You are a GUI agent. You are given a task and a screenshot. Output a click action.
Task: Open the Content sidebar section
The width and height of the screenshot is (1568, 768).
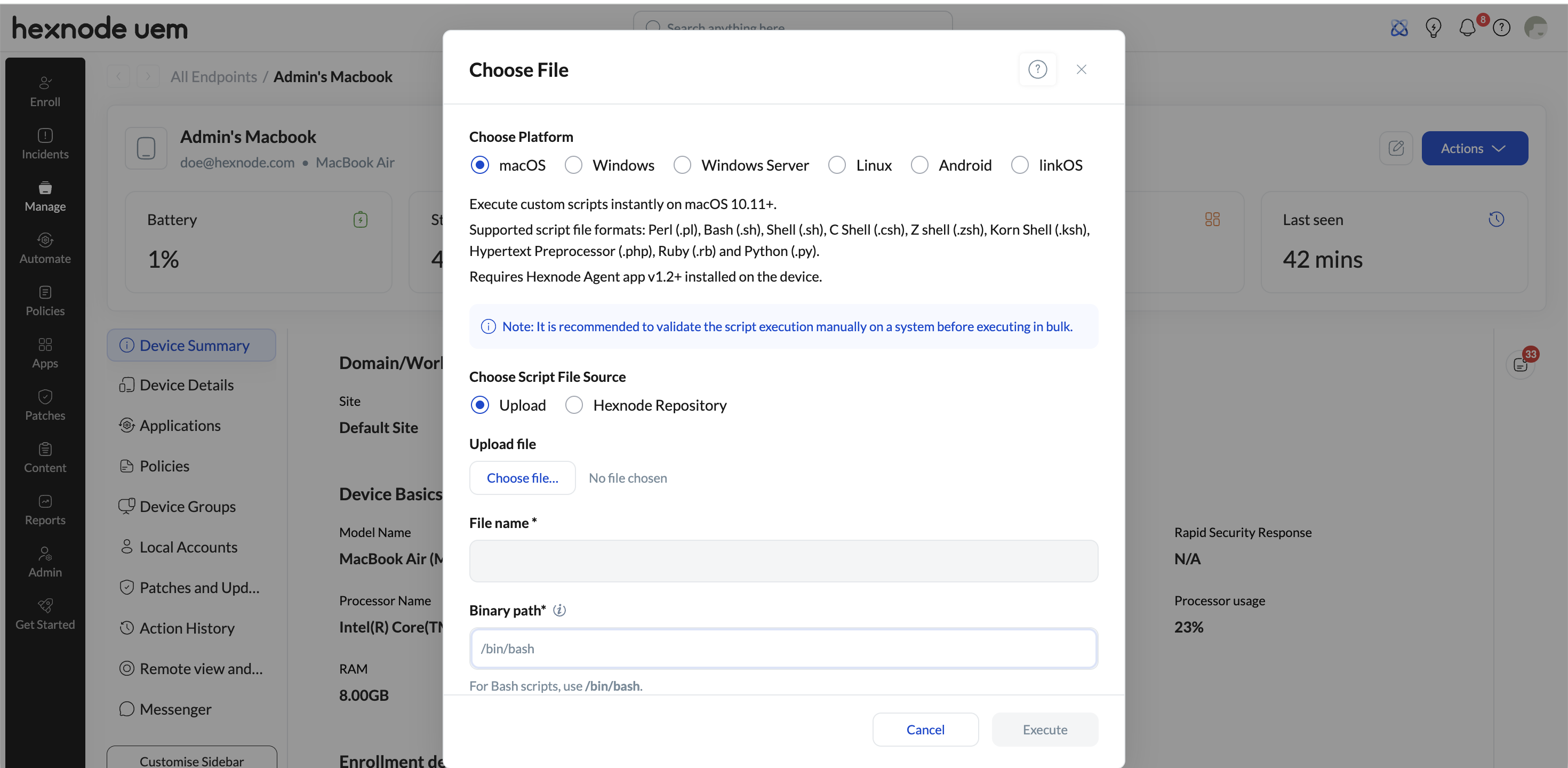(45, 458)
